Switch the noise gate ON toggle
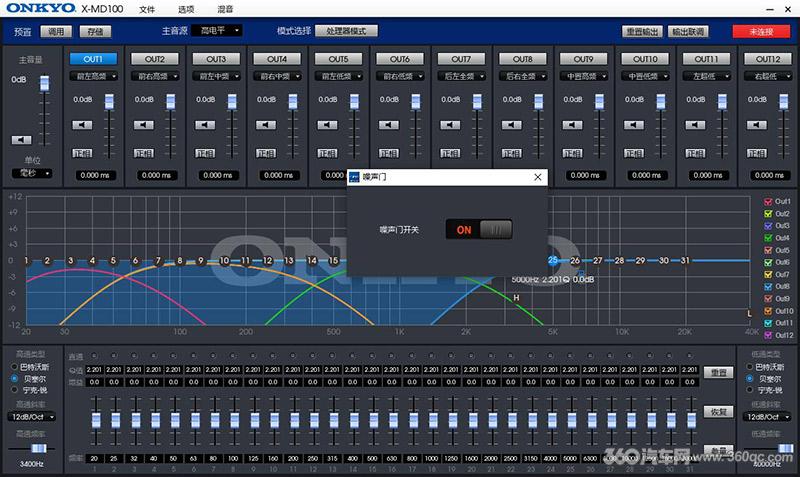 click(x=479, y=230)
